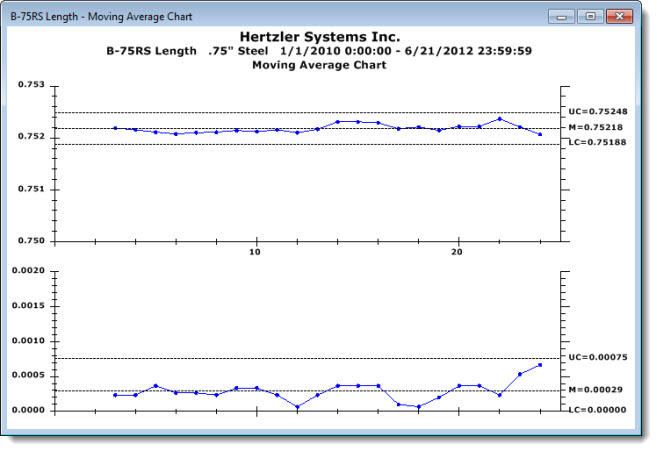The height and width of the screenshot is (451, 657).
Task: Select the final highest point in lower chart
Action: pos(540,365)
